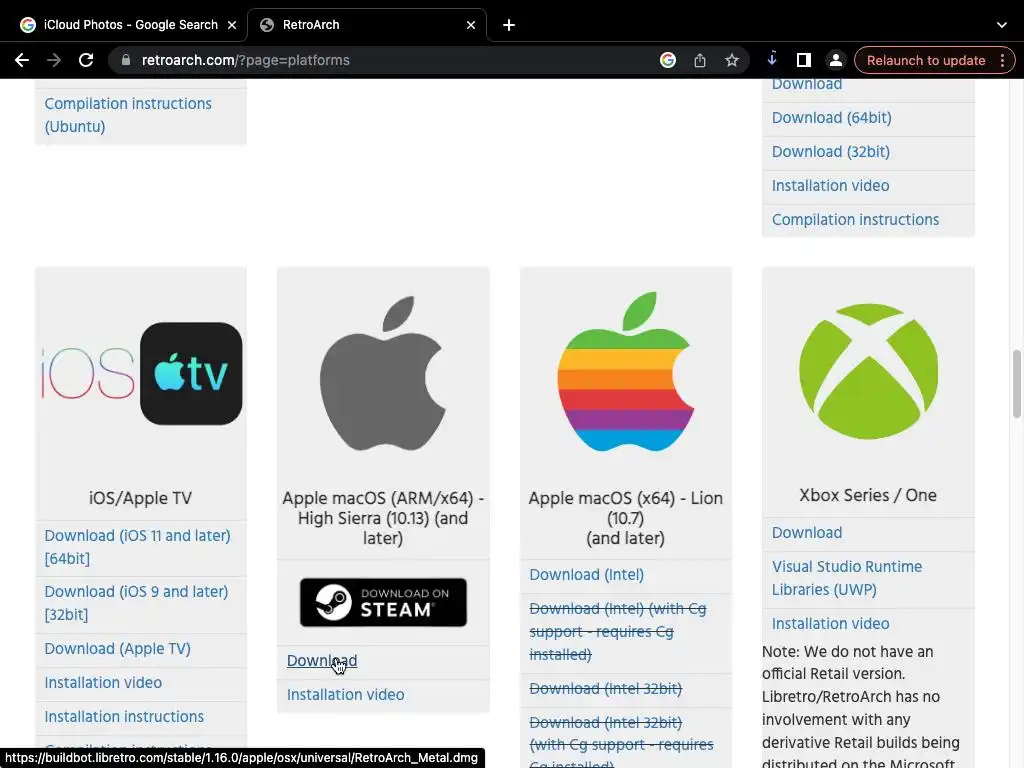The image size is (1024, 768).
Task: Click the Apple TV logo image
Action: click(x=191, y=374)
